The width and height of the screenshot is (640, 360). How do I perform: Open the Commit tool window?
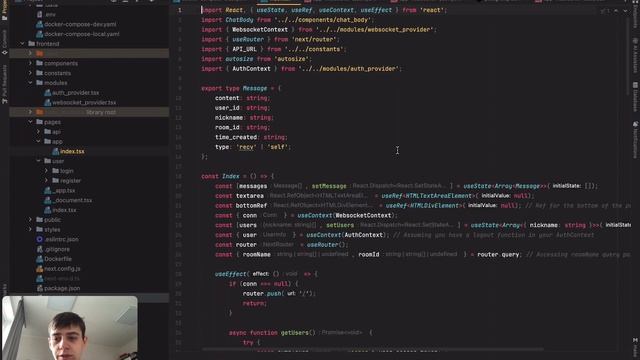click(4, 42)
